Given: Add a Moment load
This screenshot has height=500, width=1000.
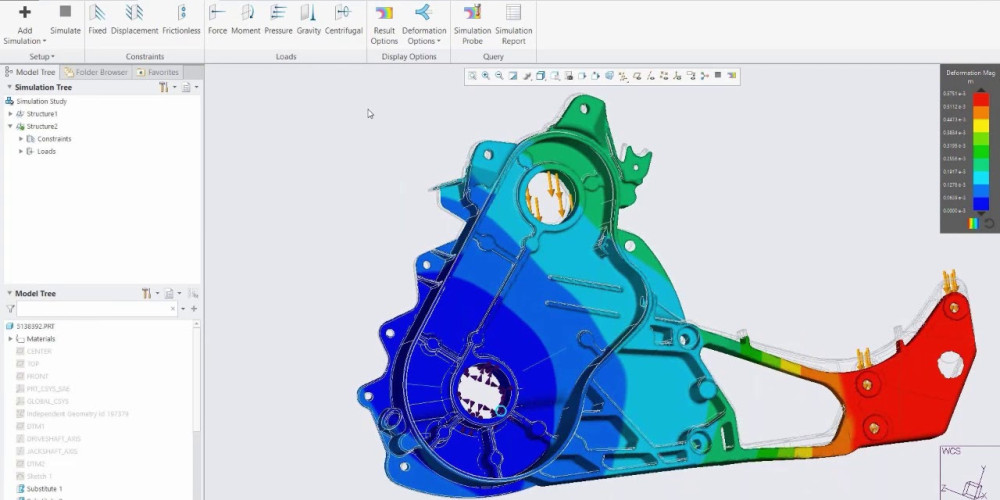Looking at the screenshot, I should click(x=246, y=20).
